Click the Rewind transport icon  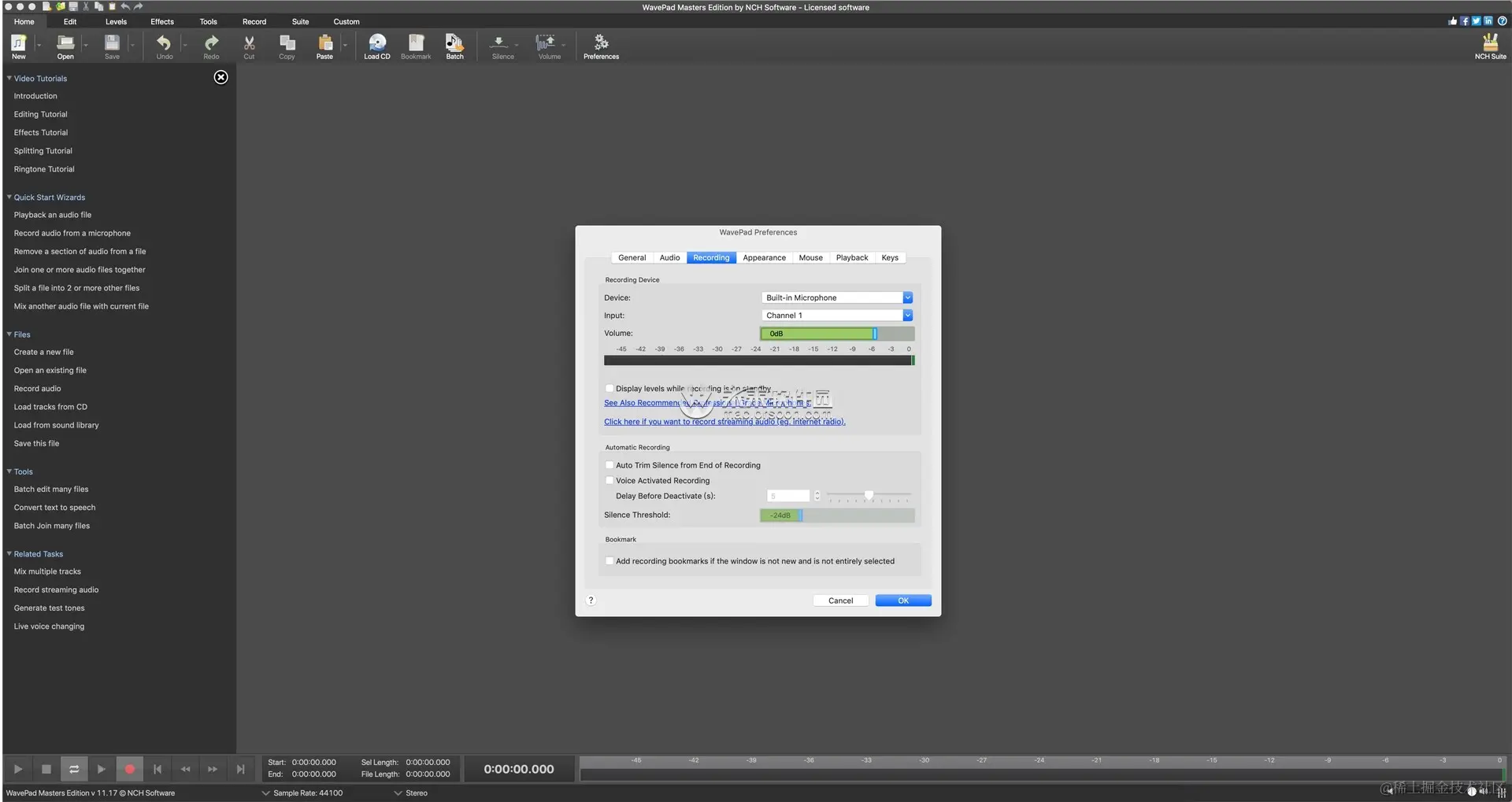coord(185,769)
